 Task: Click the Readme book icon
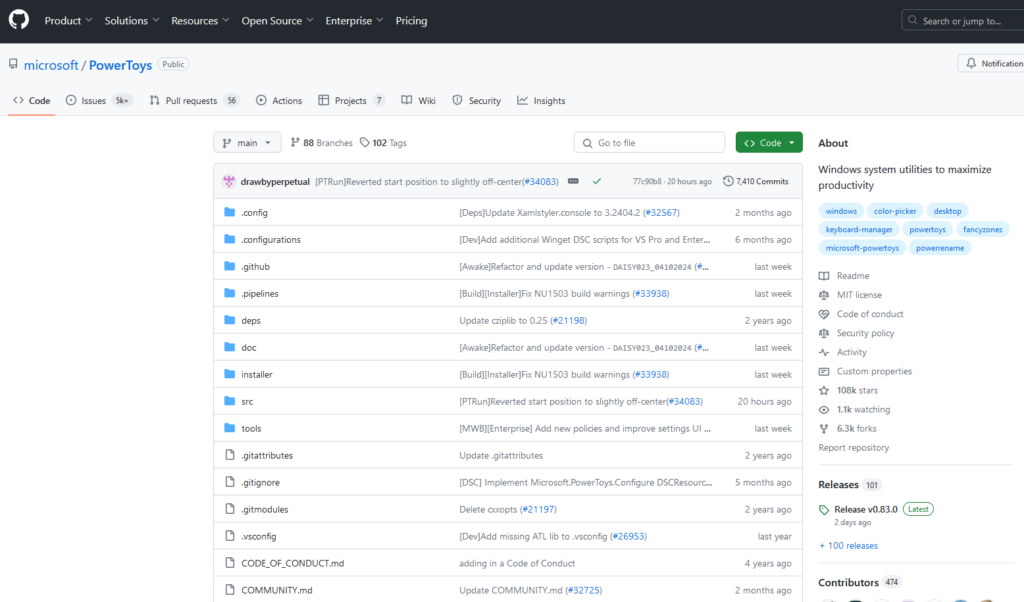(x=824, y=276)
